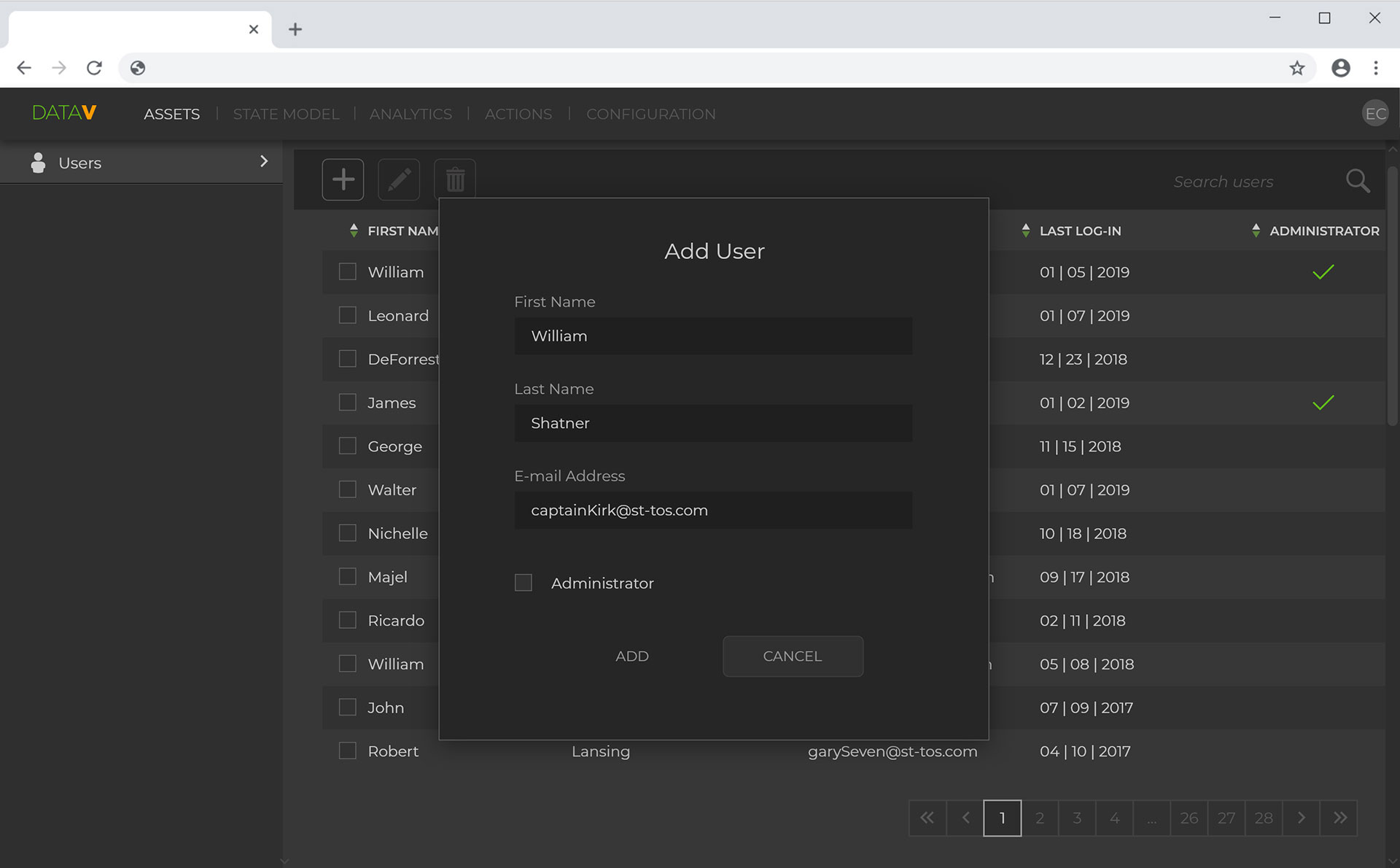Image resolution: width=1400 pixels, height=868 pixels.
Task: Switch to the Analytics menu tab
Action: pyautogui.click(x=411, y=114)
